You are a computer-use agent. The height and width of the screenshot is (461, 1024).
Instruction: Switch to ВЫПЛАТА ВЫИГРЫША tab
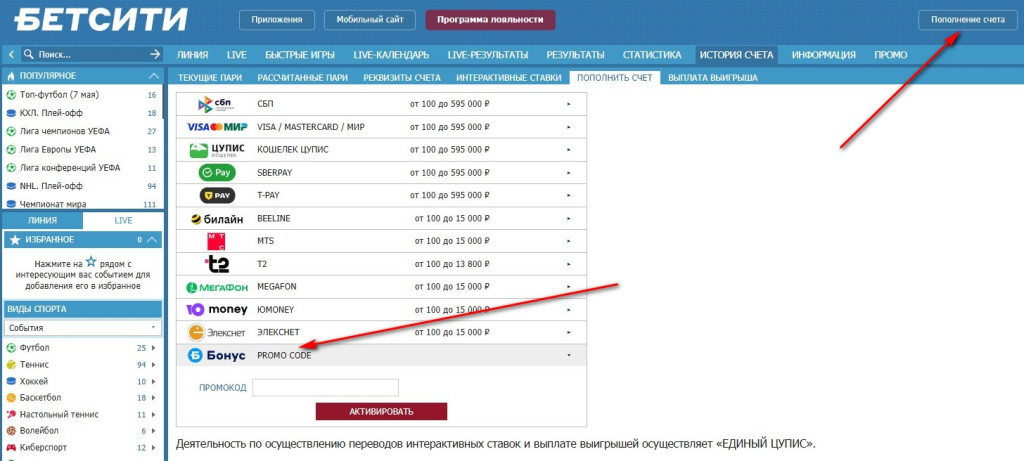coord(712,78)
